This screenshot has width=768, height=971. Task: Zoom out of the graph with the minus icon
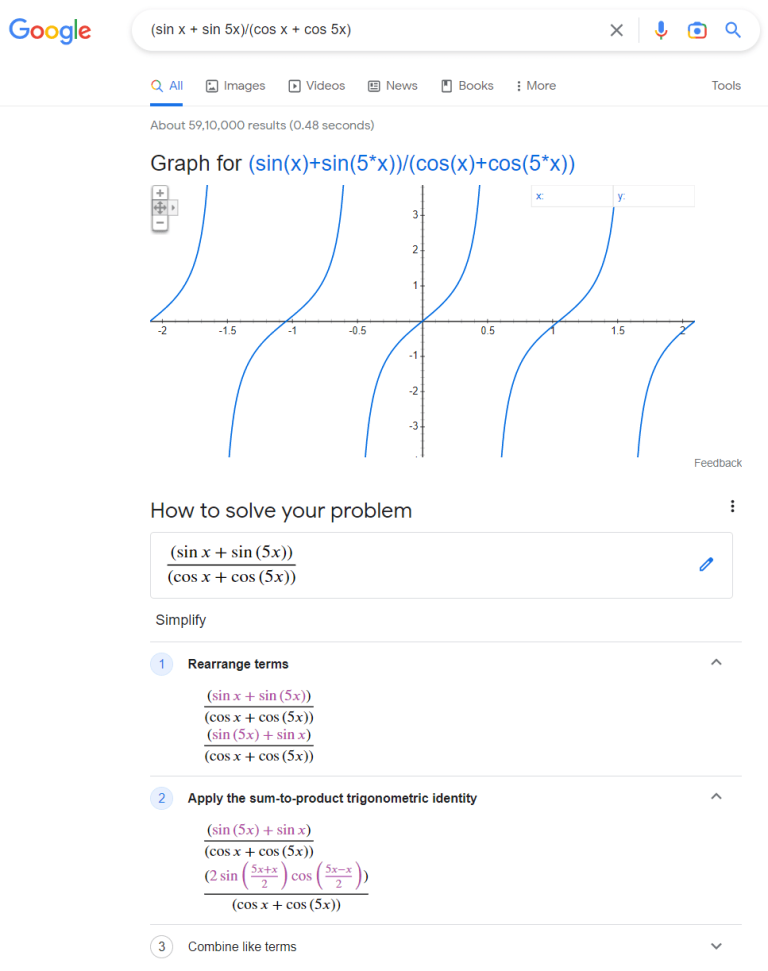pyautogui.click(x=159, y=224)
